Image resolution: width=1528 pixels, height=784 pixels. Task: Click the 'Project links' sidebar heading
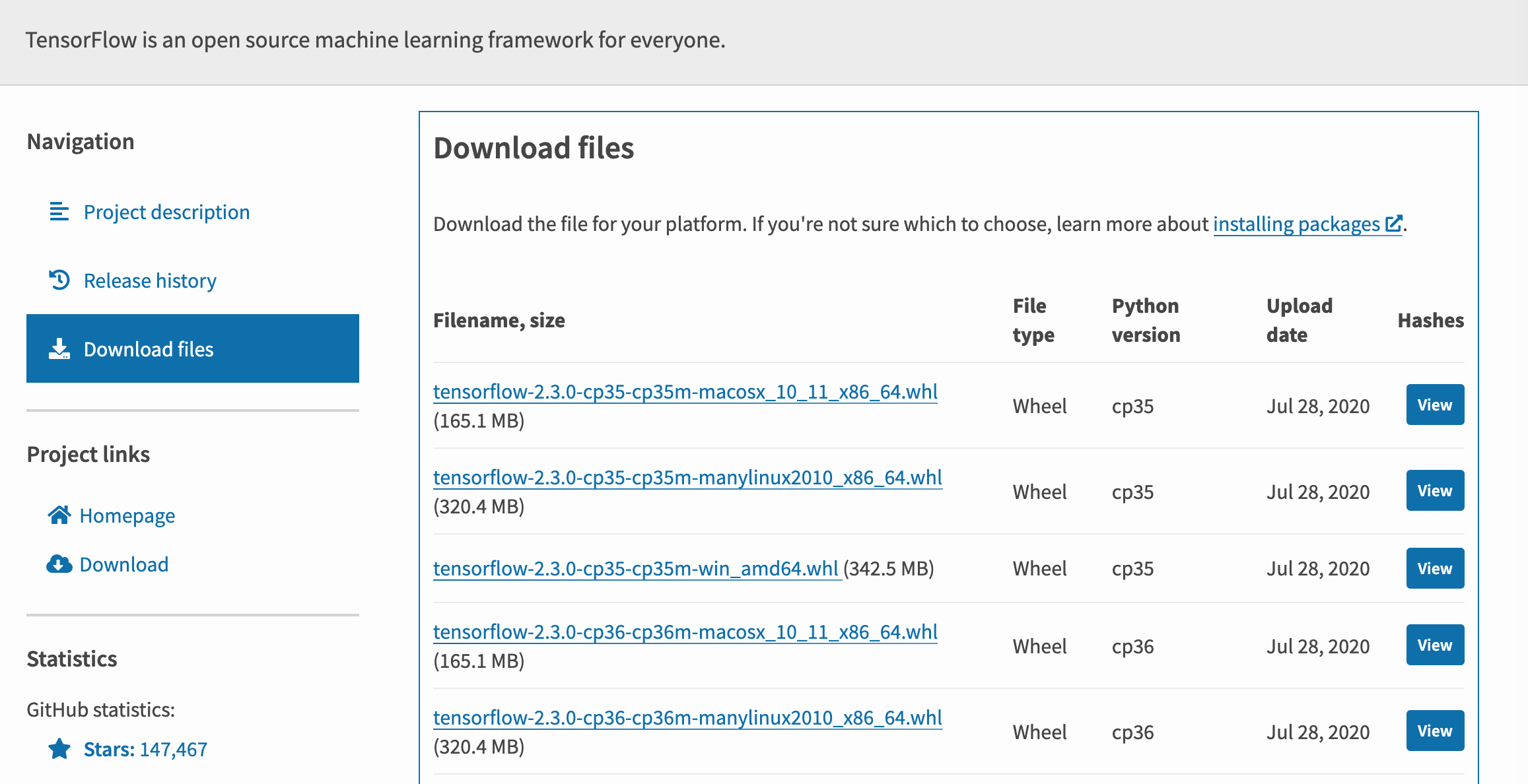pos(88,455)
